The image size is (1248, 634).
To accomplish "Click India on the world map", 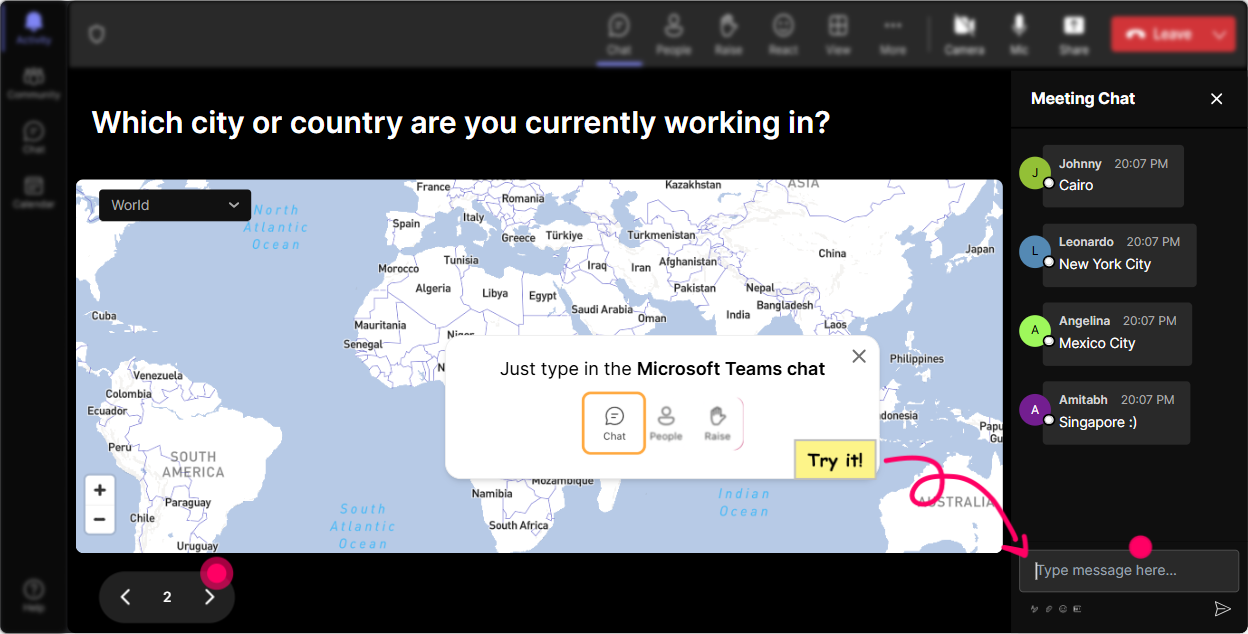I will (x=738, y=314).
